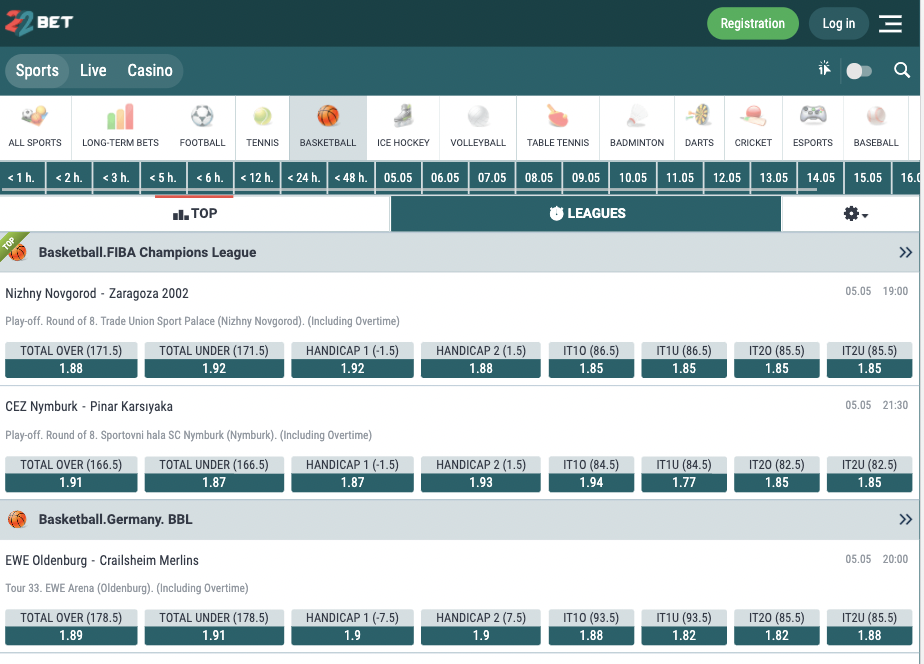924x664 pixels.
Task: Bet Total Over 166.5 at 1.91
Action: (x=71, y=474)
